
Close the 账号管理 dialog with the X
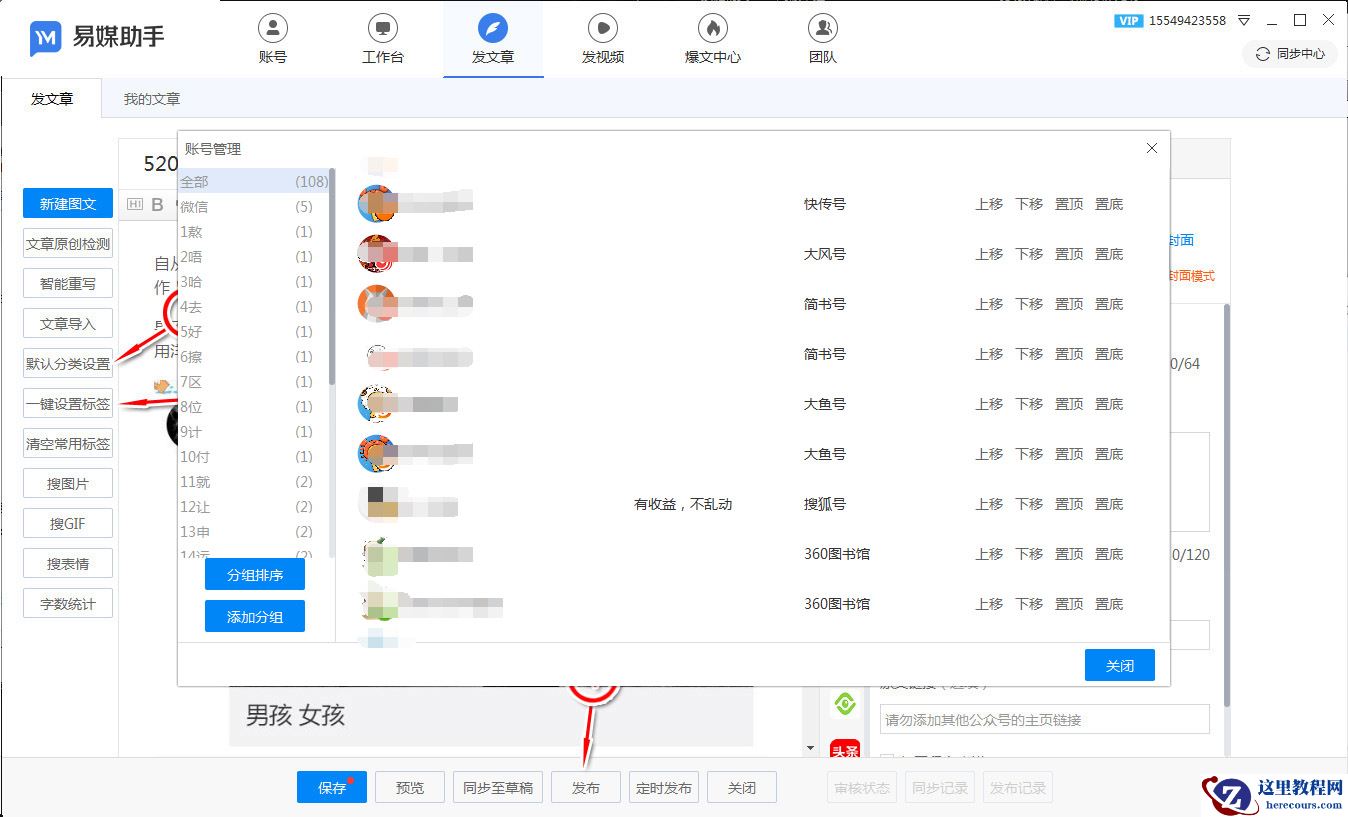click(1152, 148)
